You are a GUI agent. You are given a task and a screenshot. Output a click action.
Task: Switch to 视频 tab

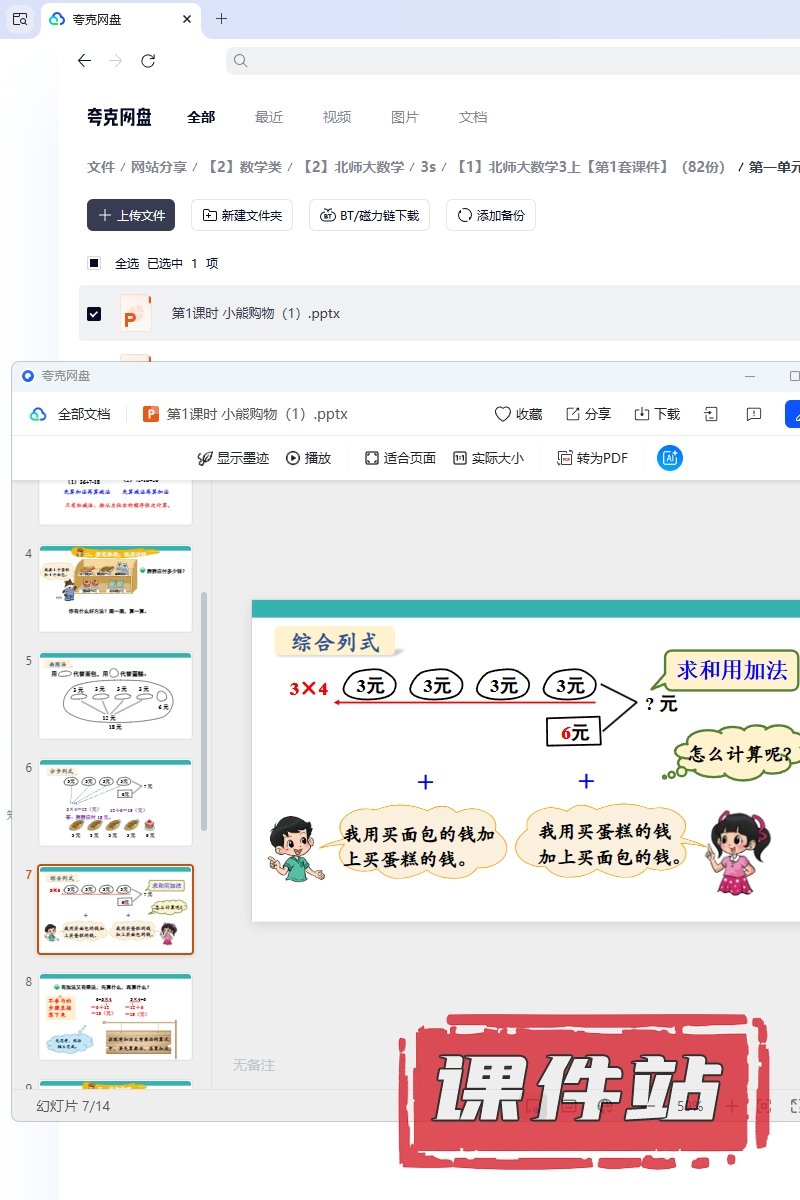coord(337,117)
